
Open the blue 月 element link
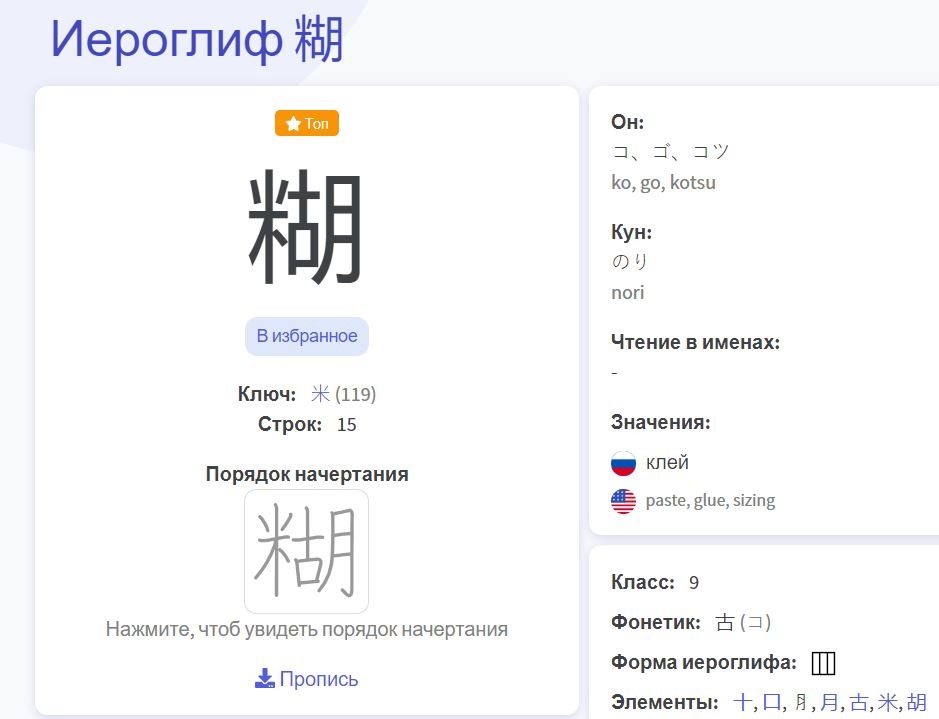[x=829, y=702]
